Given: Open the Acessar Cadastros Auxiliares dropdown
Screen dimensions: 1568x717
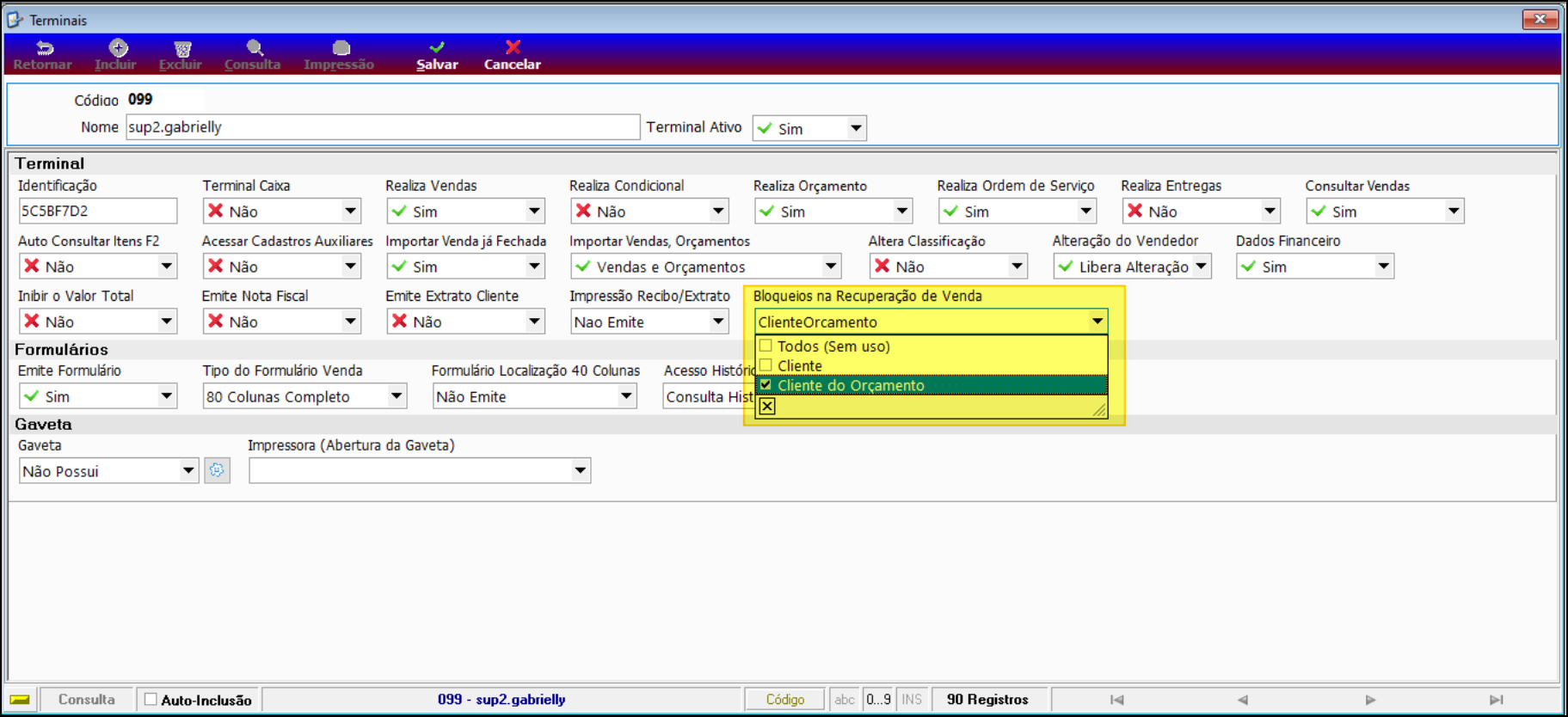Looking at the screenshot, I should click(x=350, y=266).
